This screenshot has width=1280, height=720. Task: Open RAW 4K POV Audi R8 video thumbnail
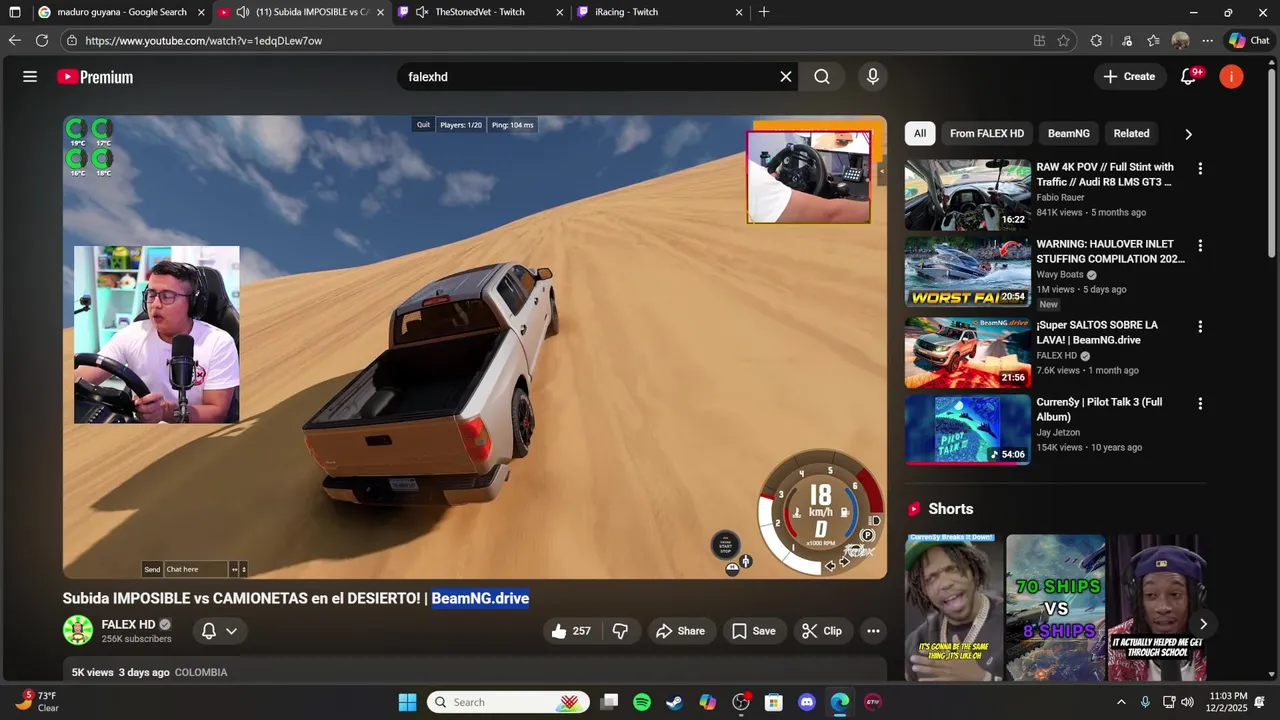point(968,195)
